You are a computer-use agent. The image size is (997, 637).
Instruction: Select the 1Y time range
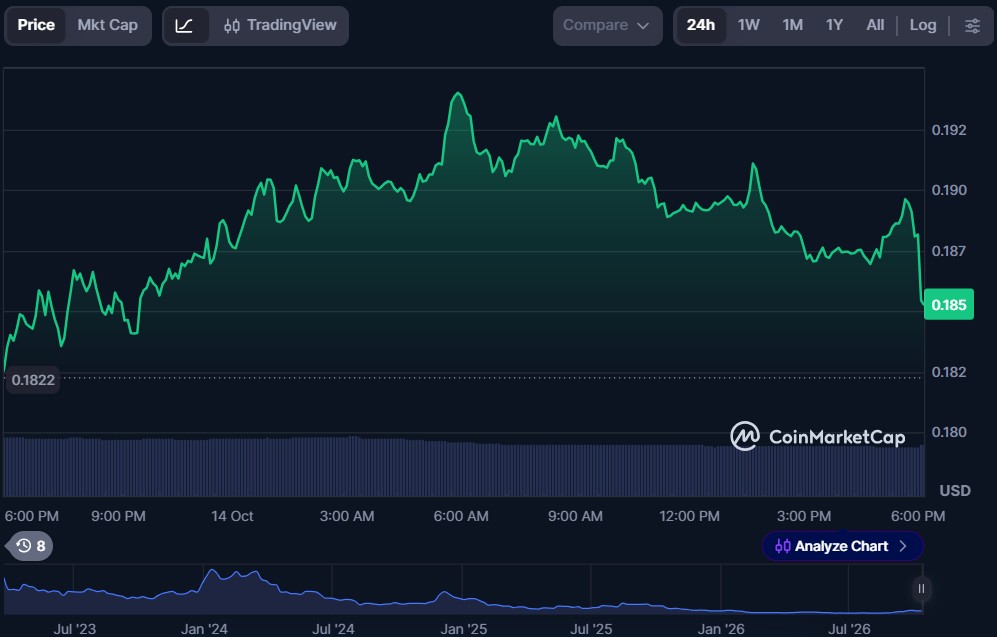point(834,25)
